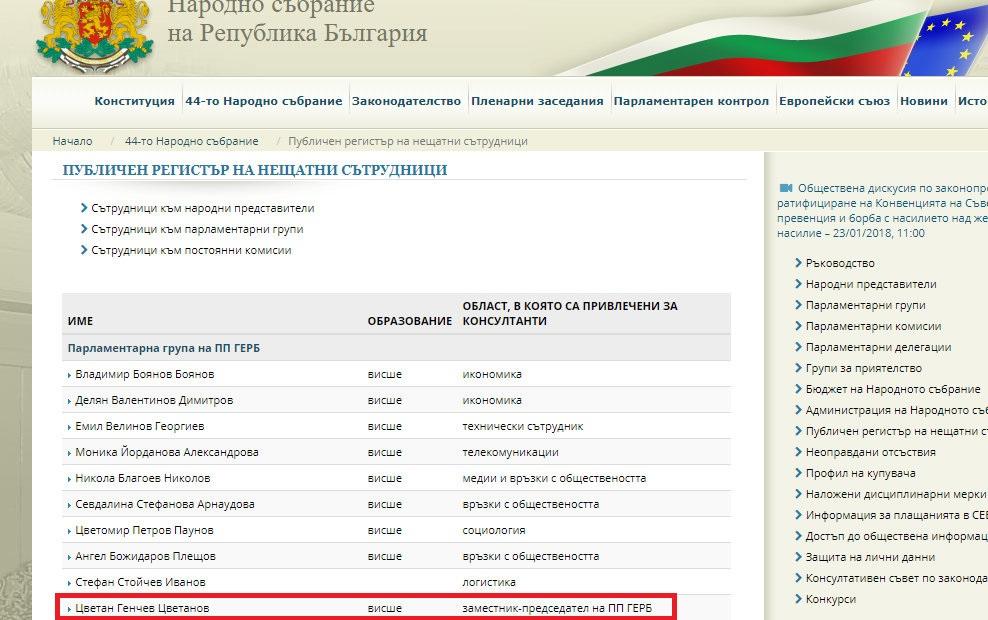Open Сътрудници към народни представители link

point(202,209)
